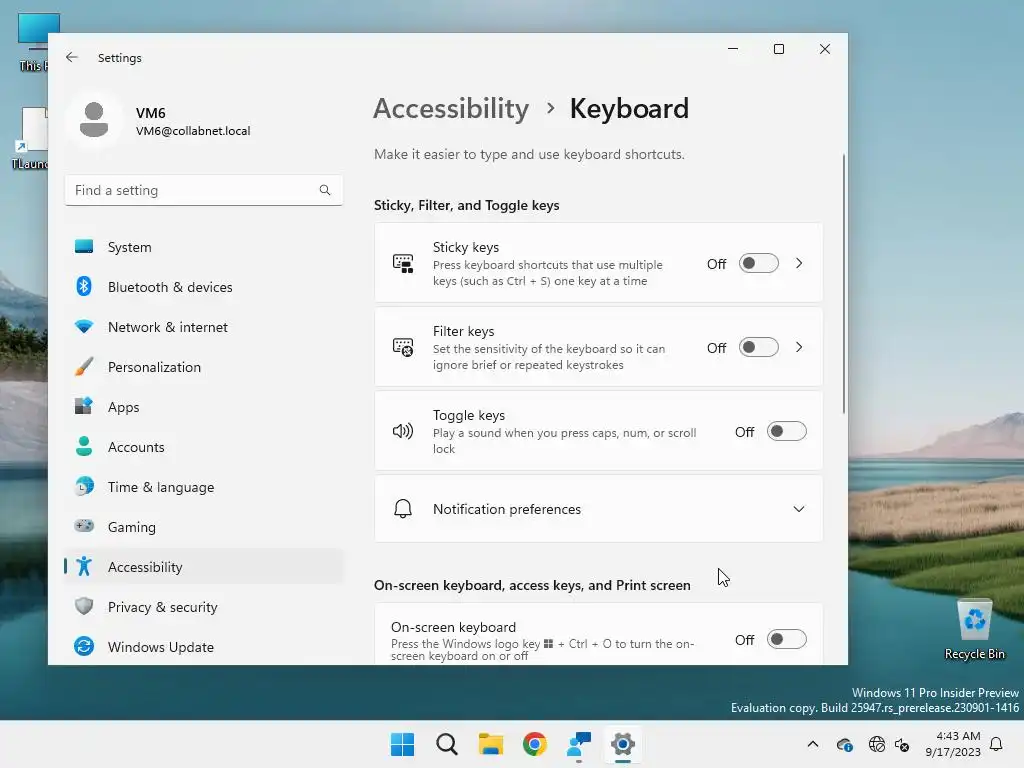1024x768 pixels.
Task: Go back using the Settings back arrow
Action: [x=72, y=57]
